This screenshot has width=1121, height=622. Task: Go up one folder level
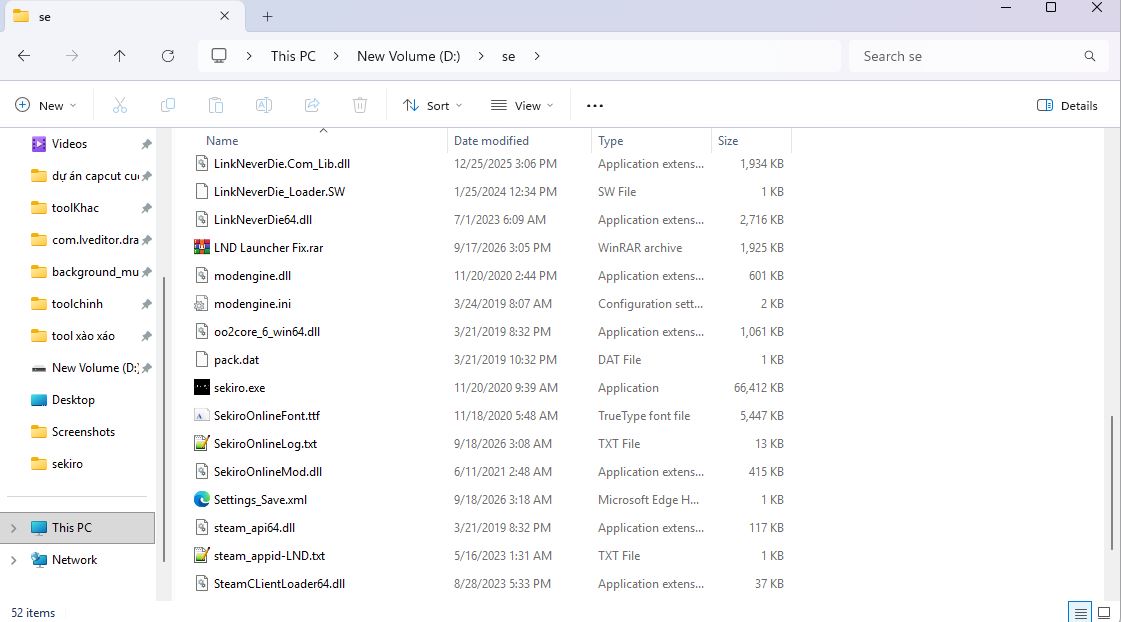pos(119,56)
